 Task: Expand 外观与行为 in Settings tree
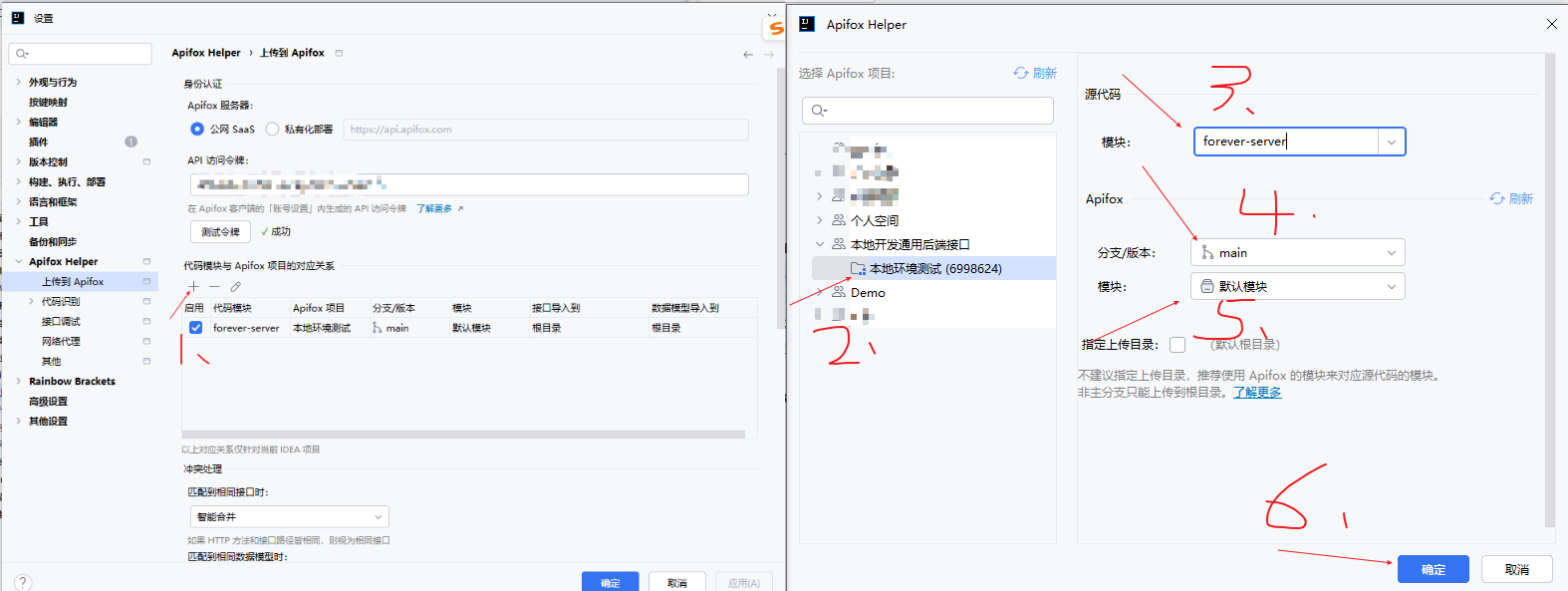click(x=19, y=82)
